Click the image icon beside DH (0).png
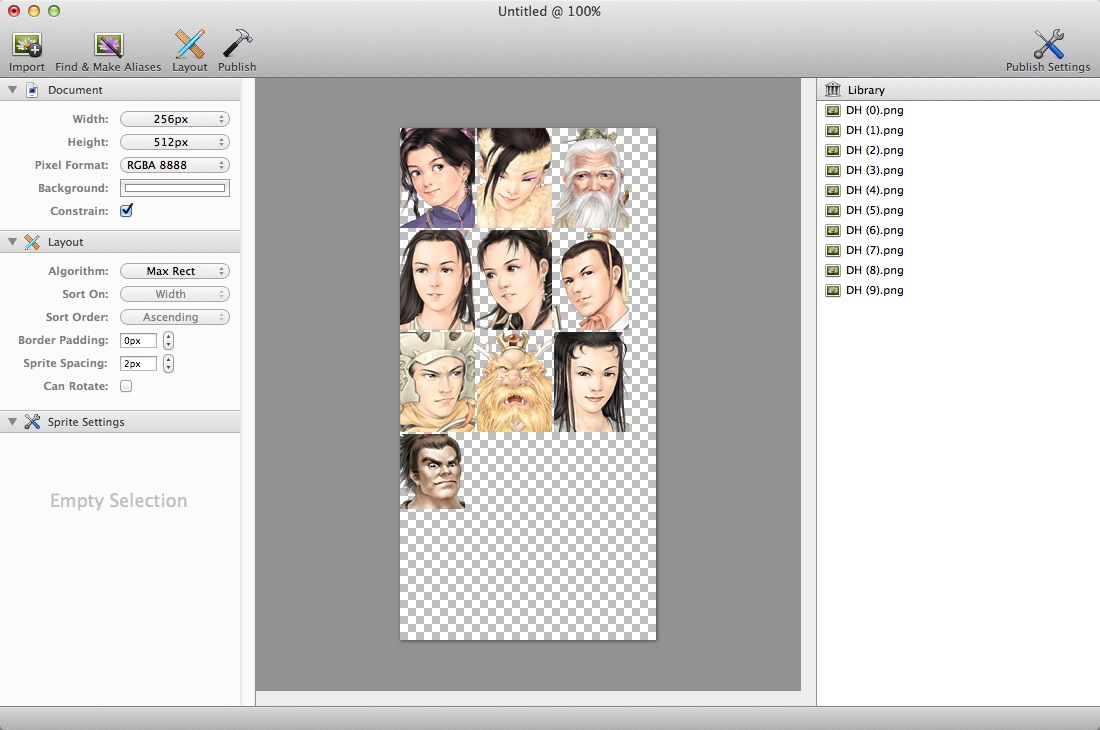The image size is (1100, 730). coord(833,110)
